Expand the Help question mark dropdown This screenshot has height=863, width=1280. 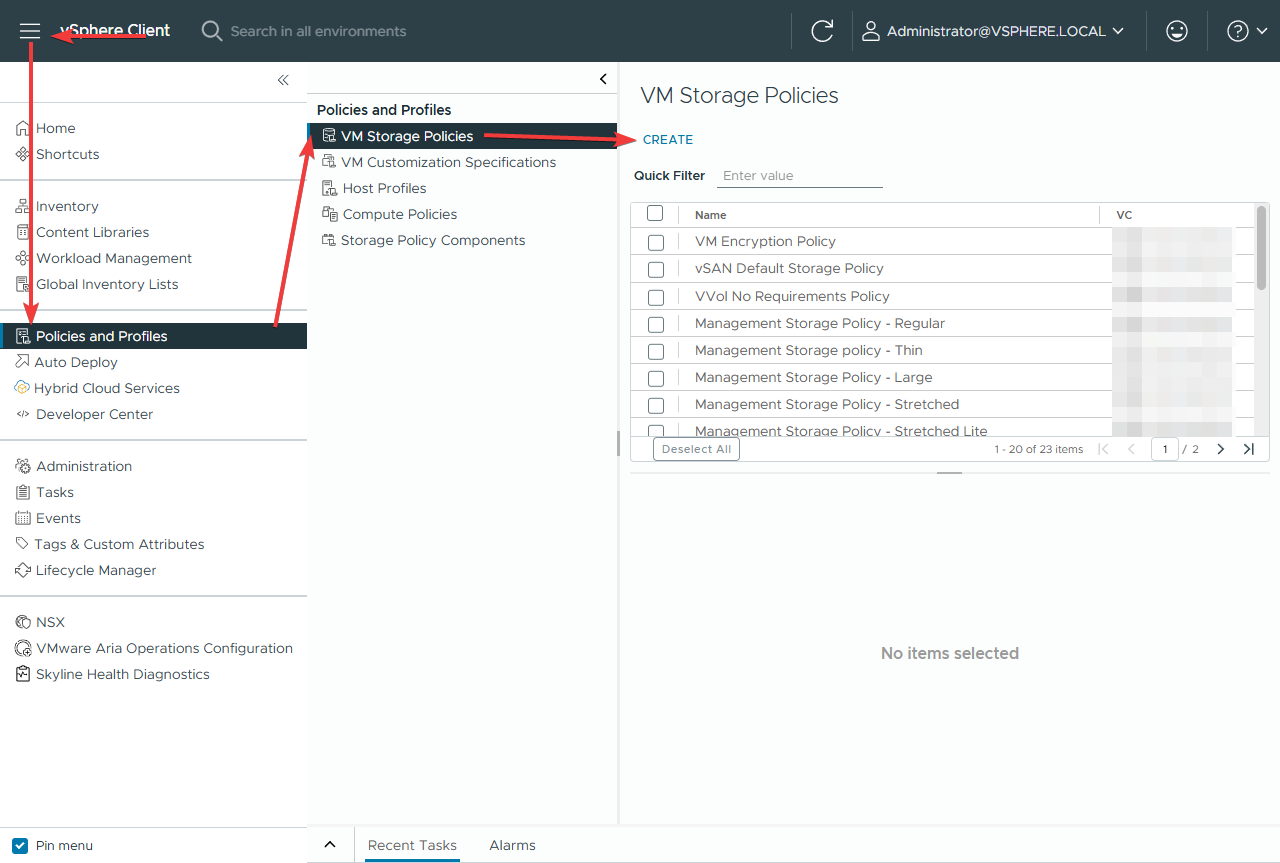1246,31
